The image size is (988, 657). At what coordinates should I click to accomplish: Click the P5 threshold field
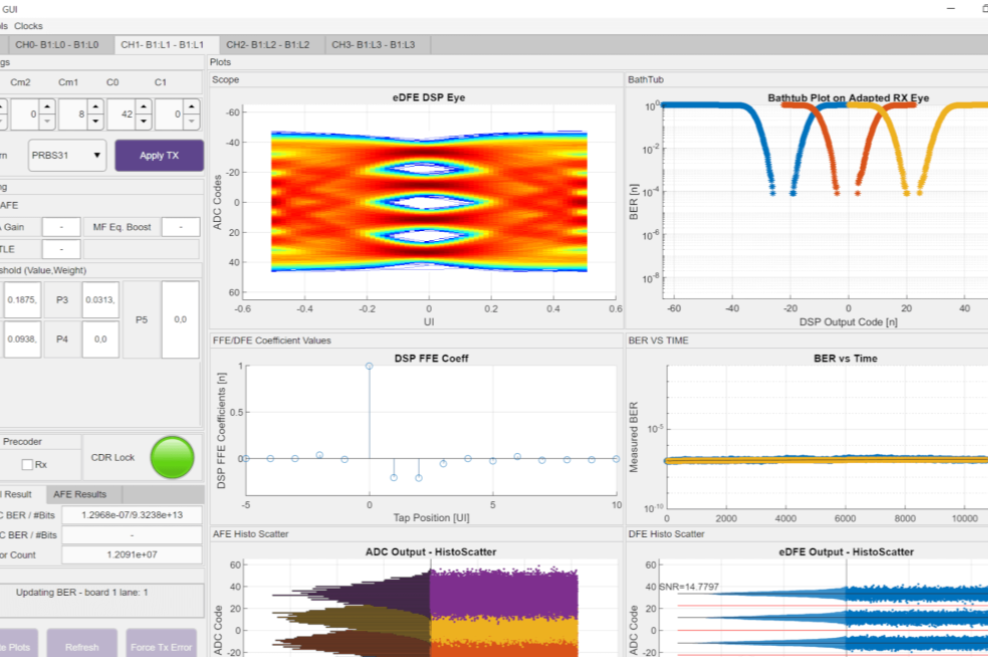pos(180,320)
